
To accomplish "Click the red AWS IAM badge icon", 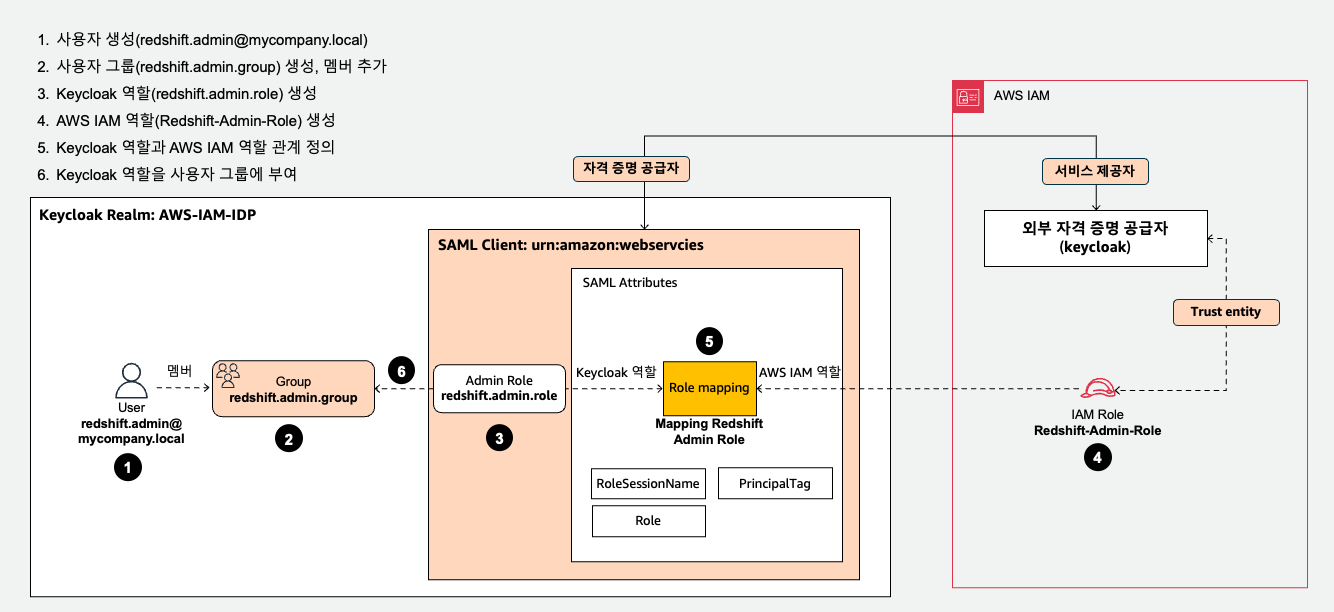I will (x=967, y=96).
